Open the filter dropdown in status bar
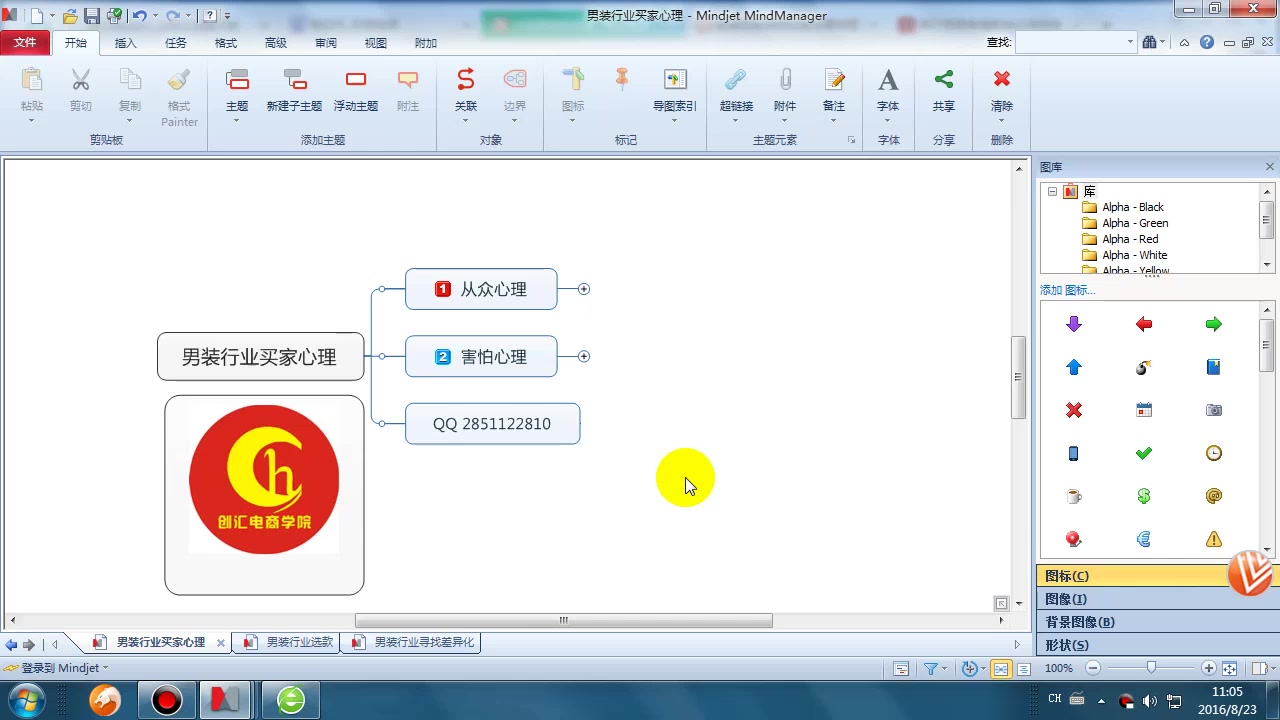This screenshot has height=720, width=1280. [x=946, y=669]
